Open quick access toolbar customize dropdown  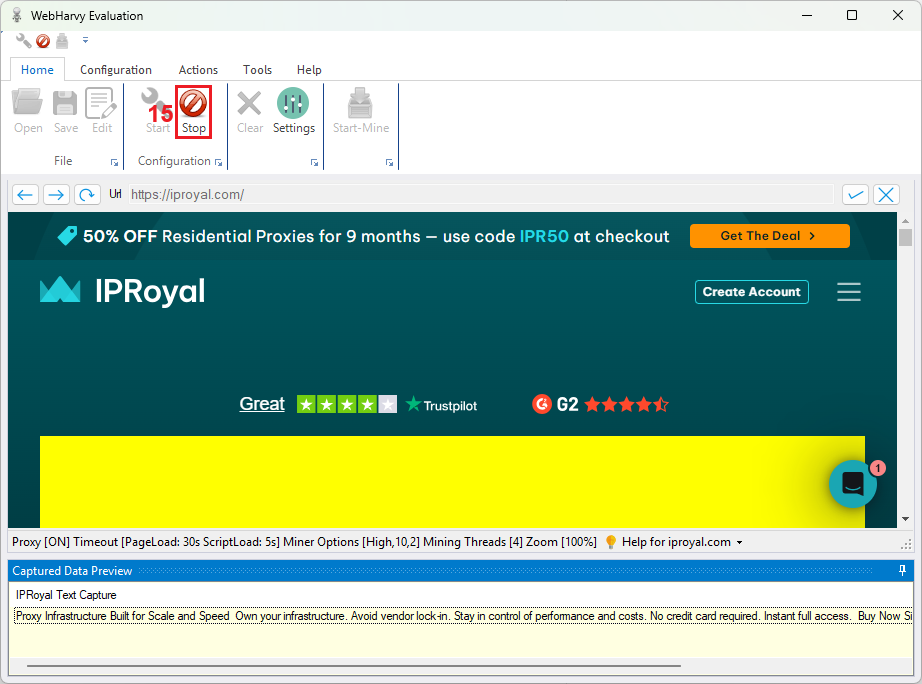point(85,41)
